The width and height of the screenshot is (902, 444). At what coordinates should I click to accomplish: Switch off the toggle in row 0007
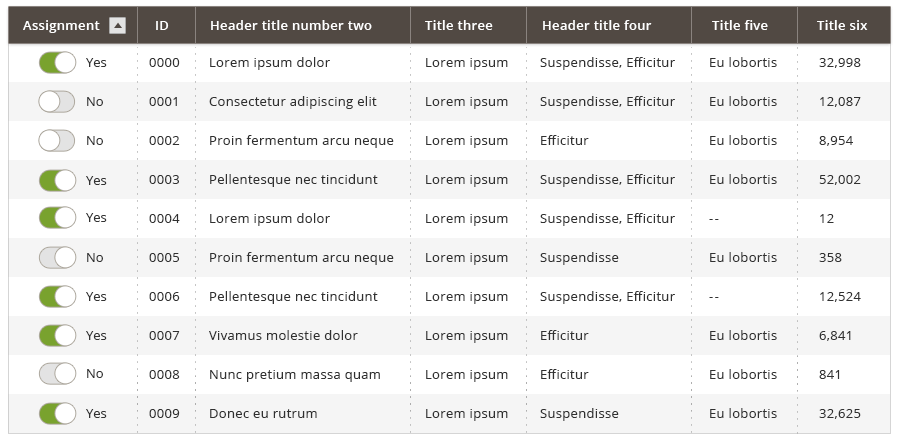click(57, 335)
